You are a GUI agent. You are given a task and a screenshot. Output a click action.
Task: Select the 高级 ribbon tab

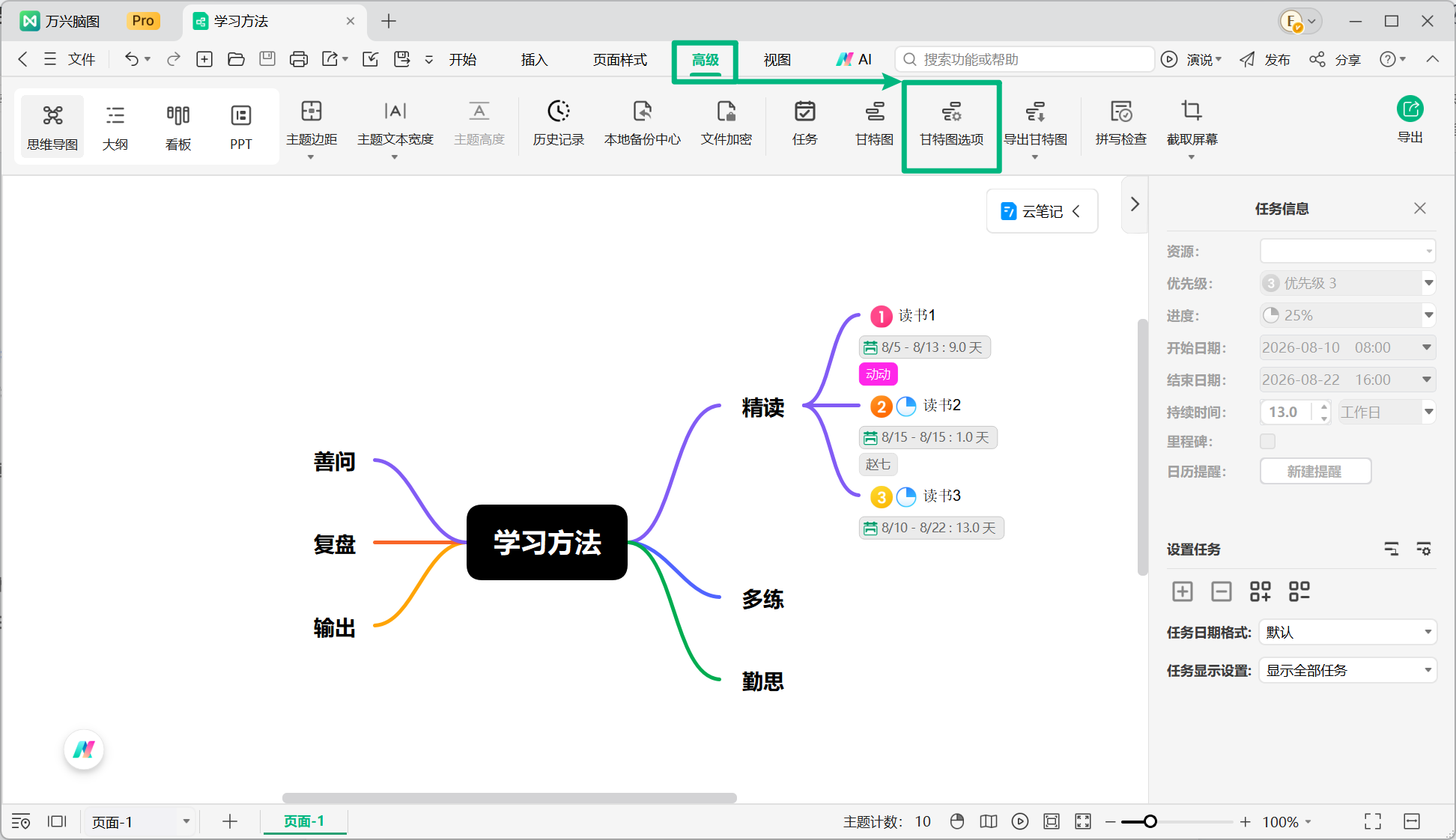(x=706, y=59)
